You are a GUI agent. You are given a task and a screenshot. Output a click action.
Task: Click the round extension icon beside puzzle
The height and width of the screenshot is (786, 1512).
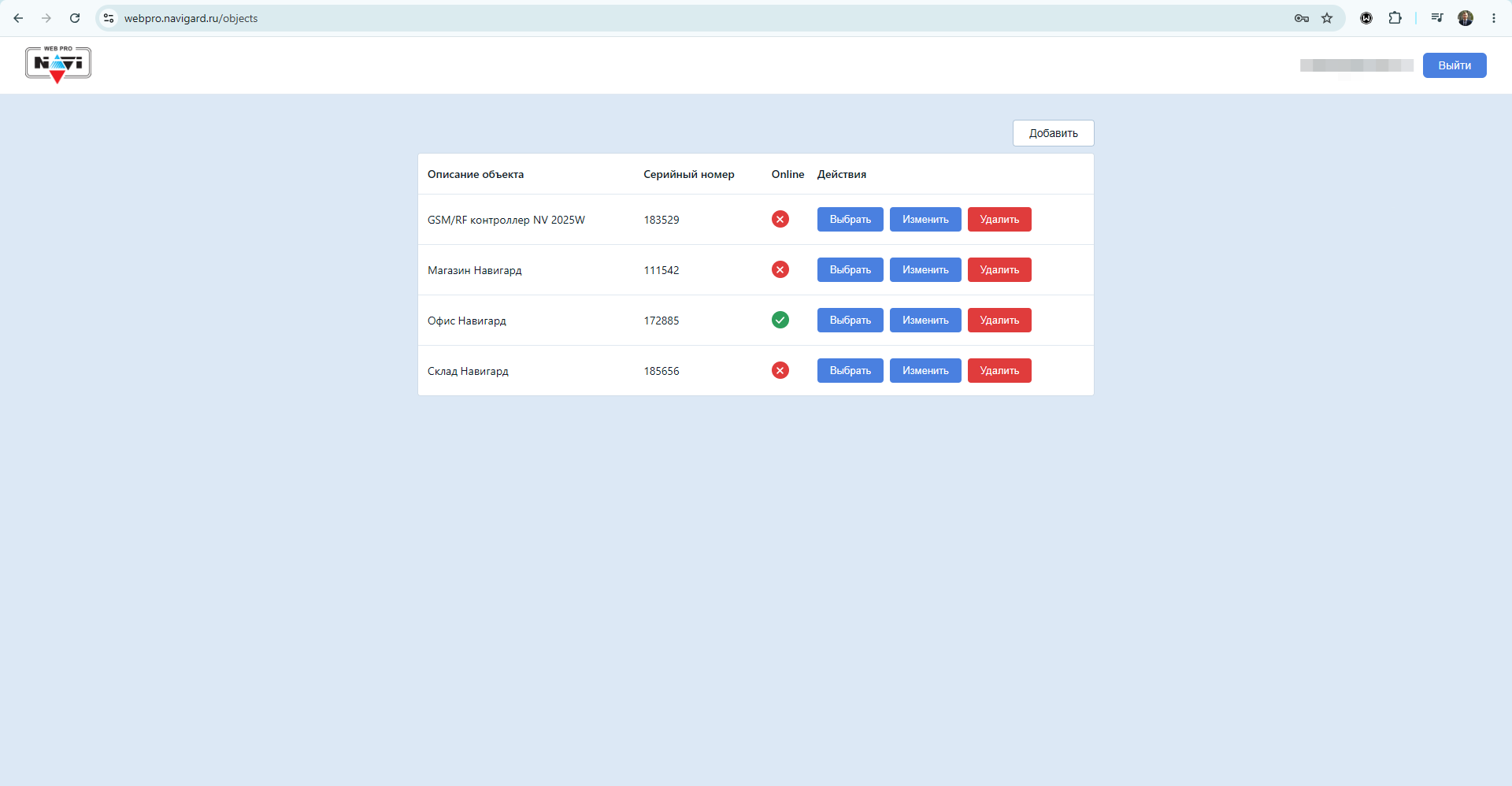click(1366, 18)
